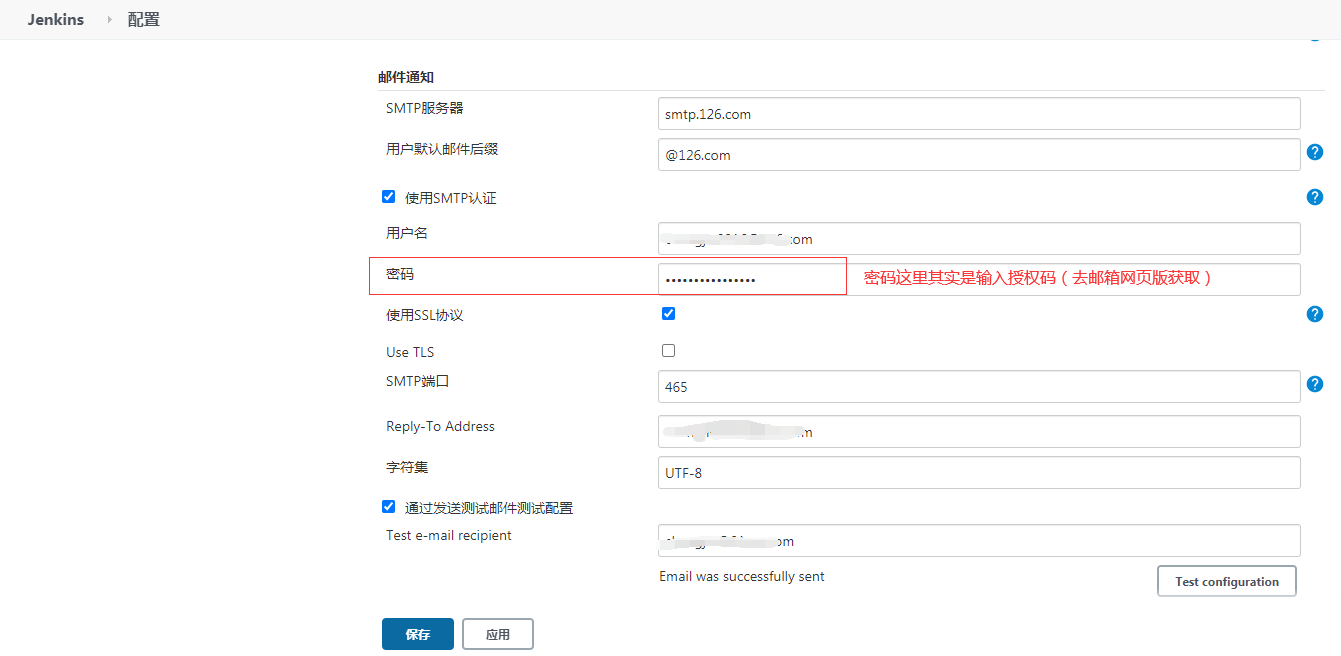1341x656 pixels.
Task: Open help icon beside SMTP端口
Action: point(1315,384)
